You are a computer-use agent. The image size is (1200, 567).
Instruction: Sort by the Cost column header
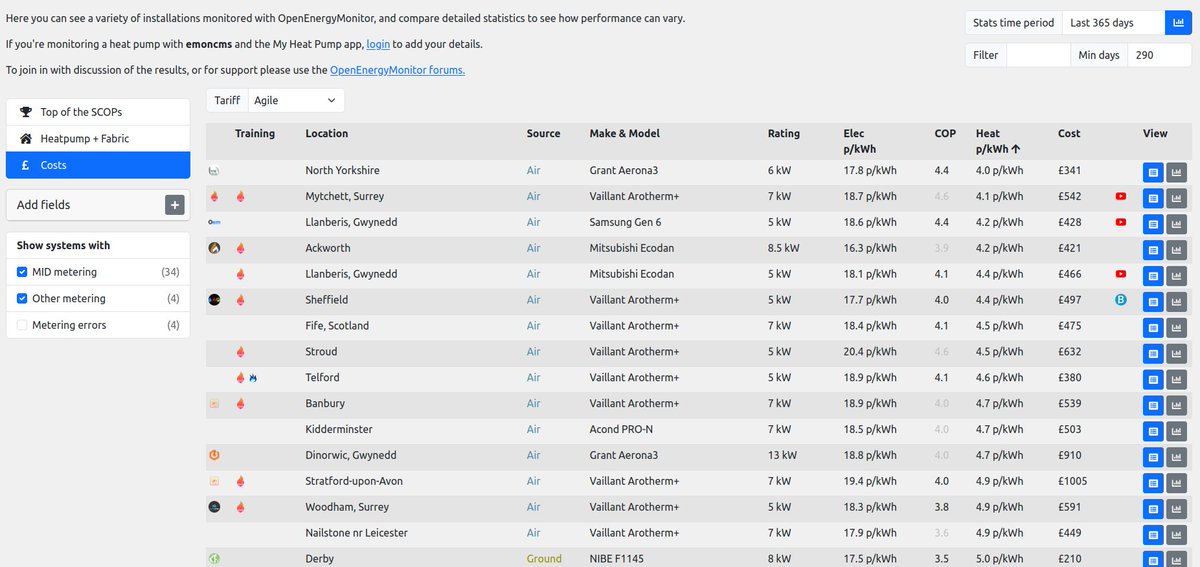[x=1069, y=133]
